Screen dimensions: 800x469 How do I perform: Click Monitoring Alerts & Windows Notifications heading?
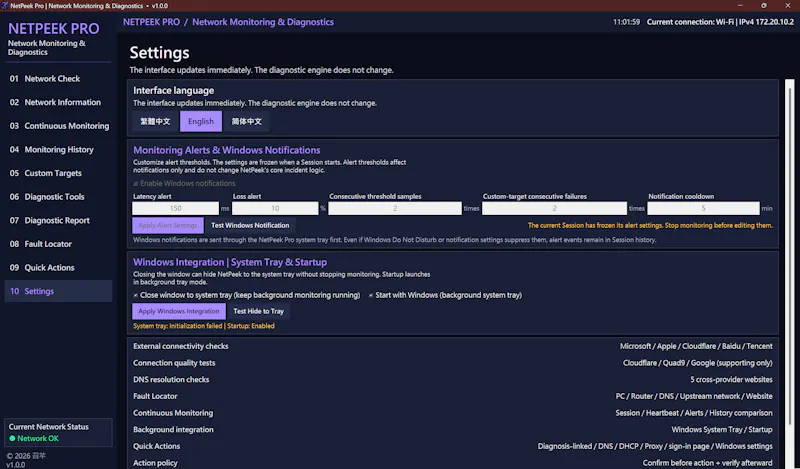227,150
